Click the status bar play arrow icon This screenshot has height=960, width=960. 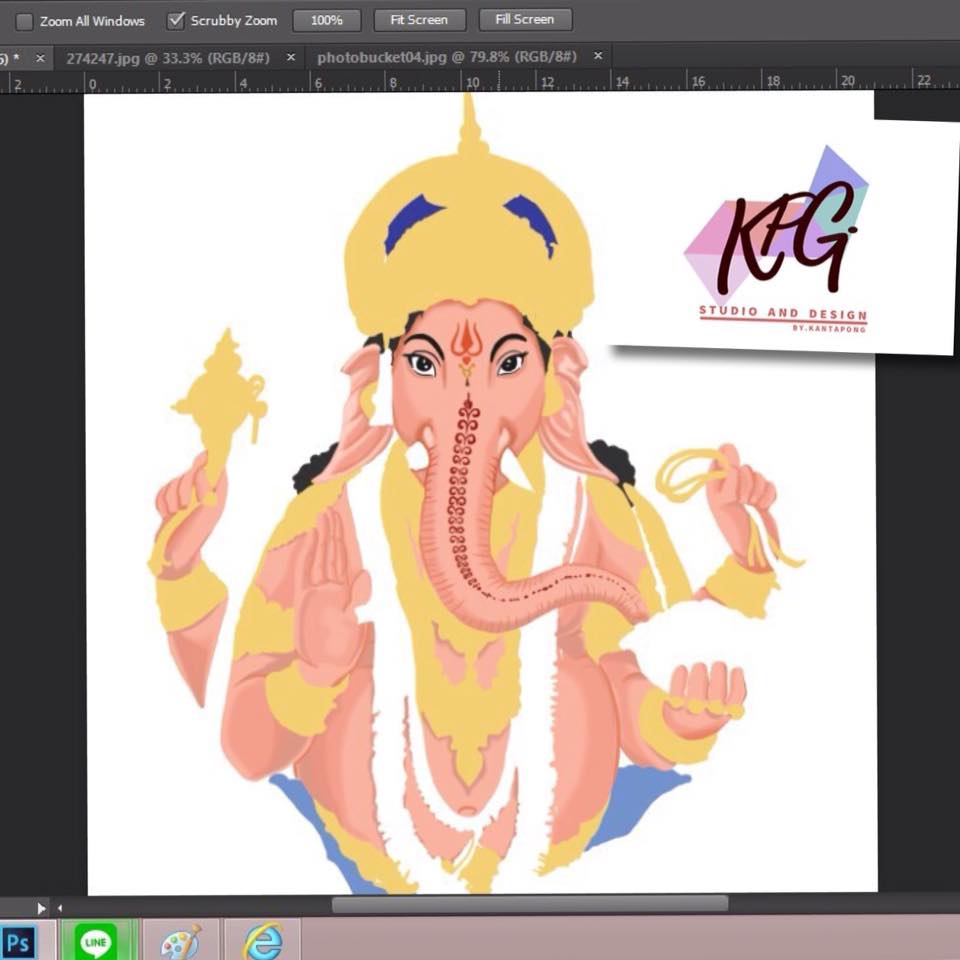pyautogui.click(x=41, y=908)
